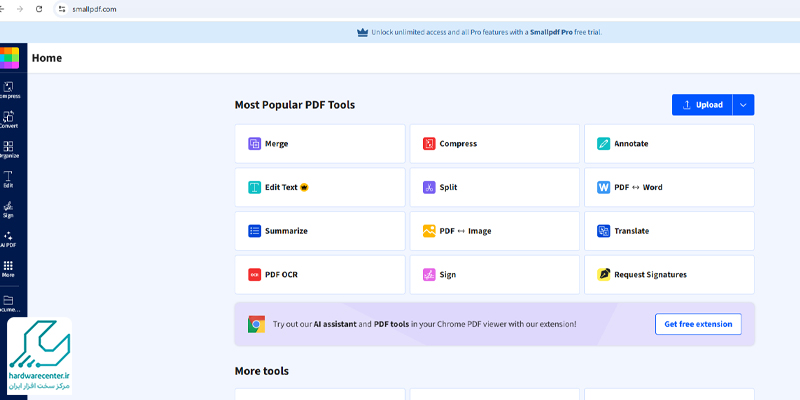Click the Get free extension button
The width and height of the screenshot is (800, 400).
[x=698, y=324]
